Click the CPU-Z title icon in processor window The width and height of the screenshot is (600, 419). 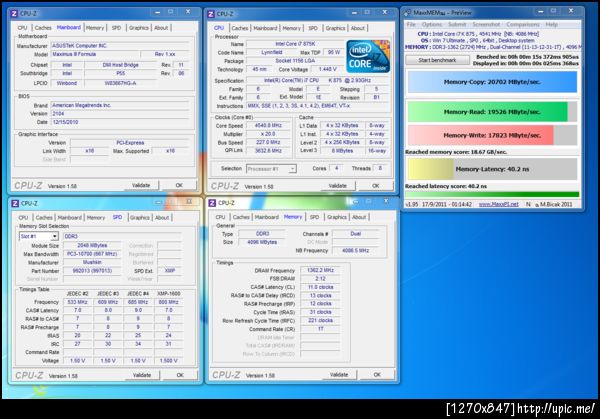pyautogui.click(x=211, y=14)
